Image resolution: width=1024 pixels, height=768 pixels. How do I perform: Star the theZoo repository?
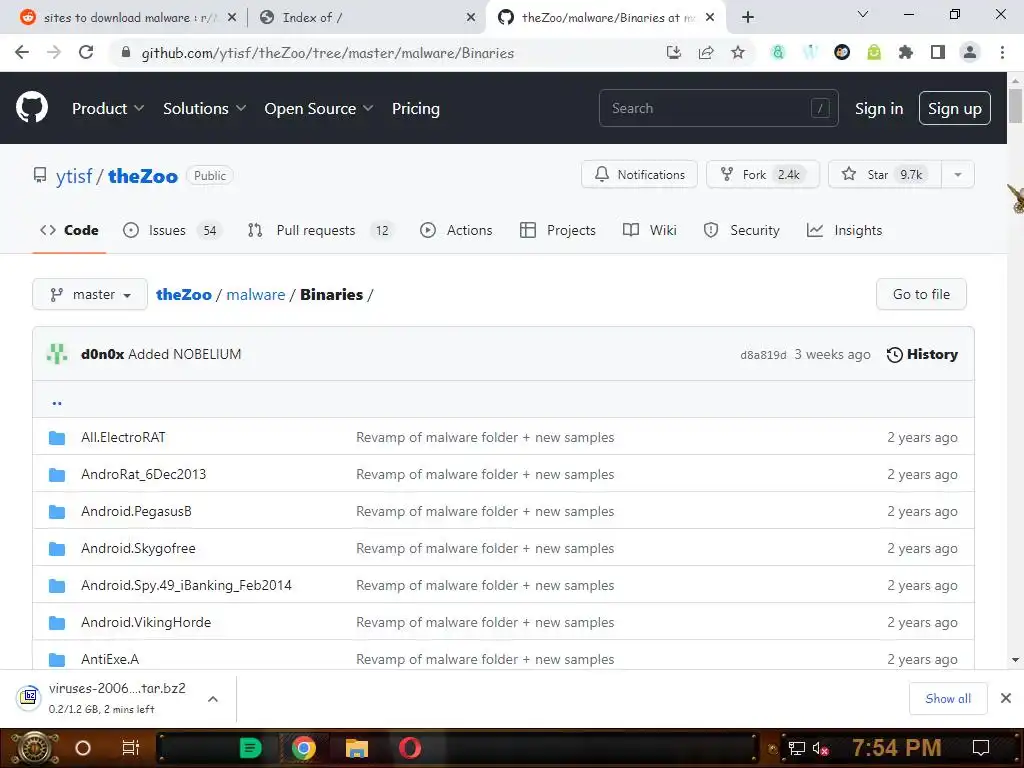click(884, 174)
